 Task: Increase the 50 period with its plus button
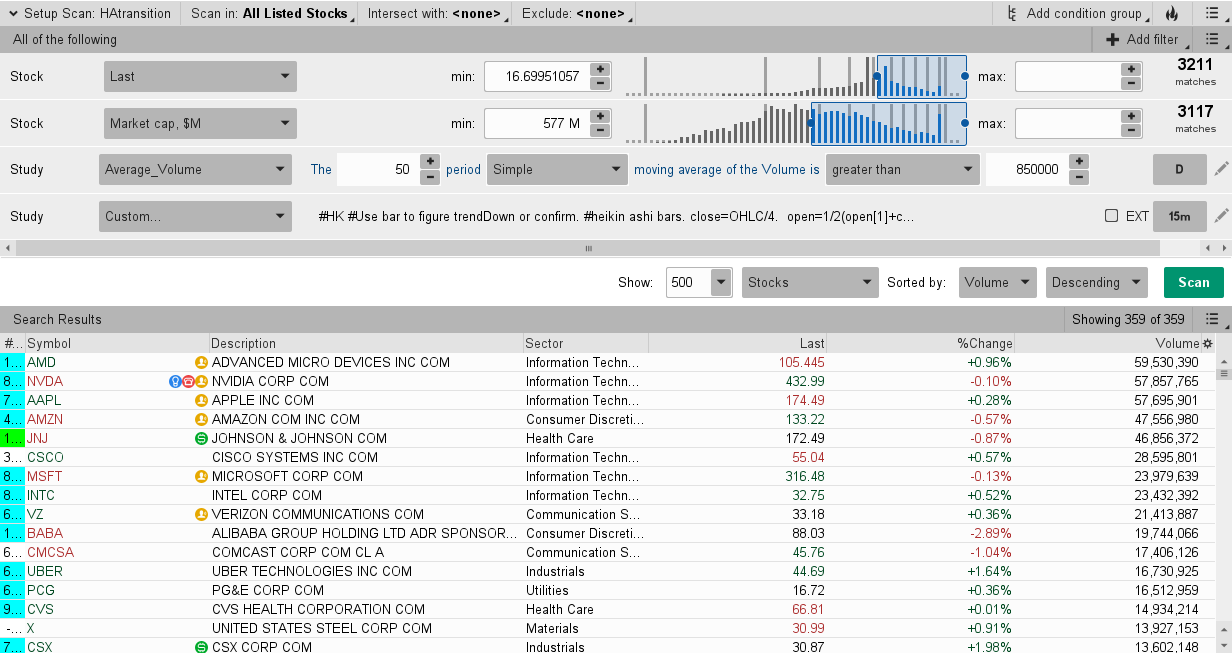429,162
